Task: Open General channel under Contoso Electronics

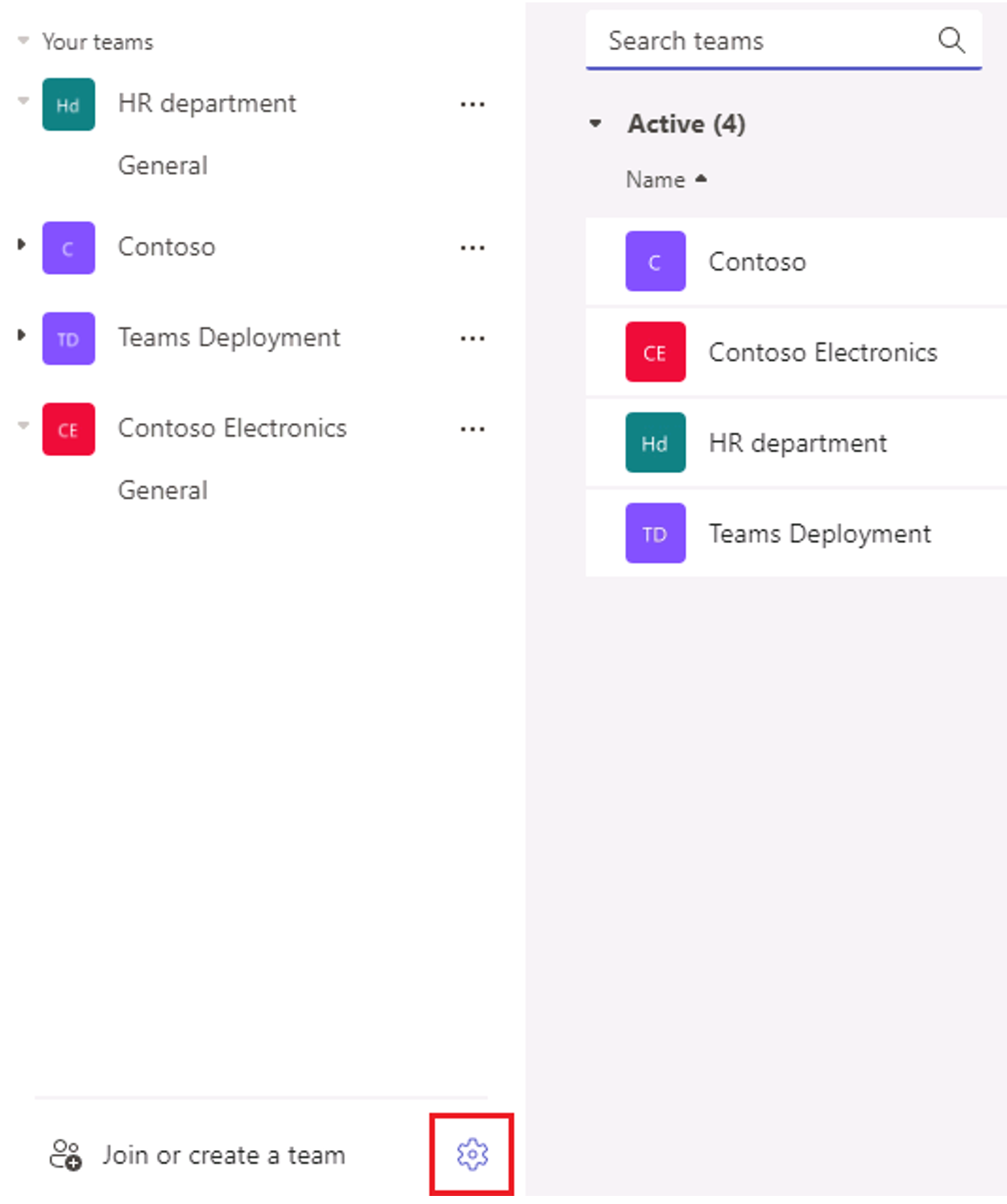Action: 163,490
